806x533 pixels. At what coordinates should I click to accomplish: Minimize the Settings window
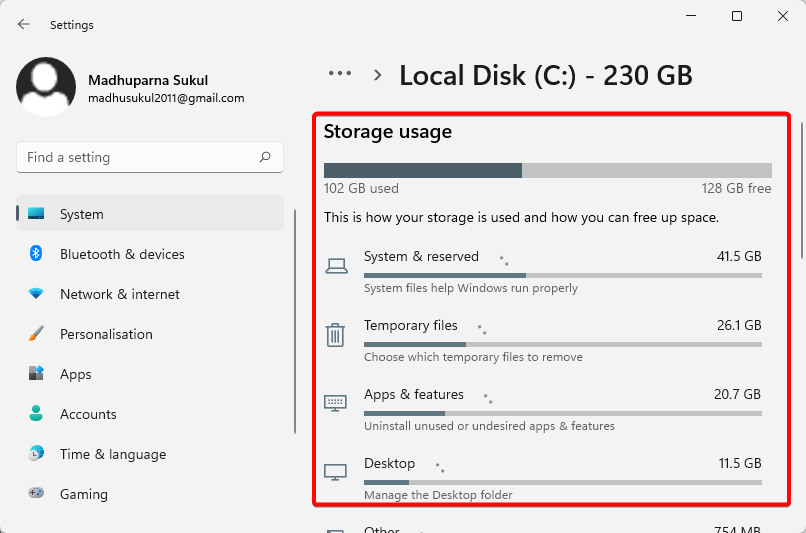pyautogui.click(x=691, y=16)
